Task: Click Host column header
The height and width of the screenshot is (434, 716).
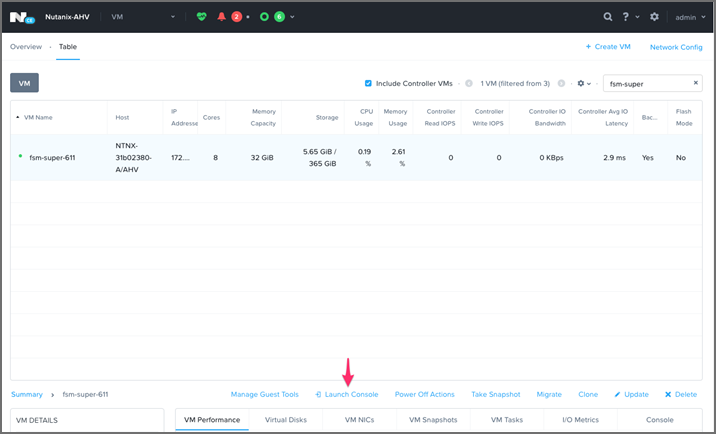Action: pos(122,117)
